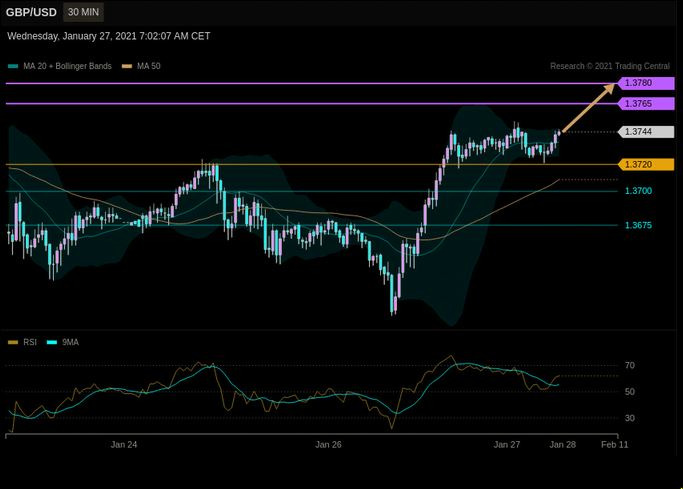
Task: Click the RSI 70 axis value
Action: pyautogui.click(x=630, y=365)
